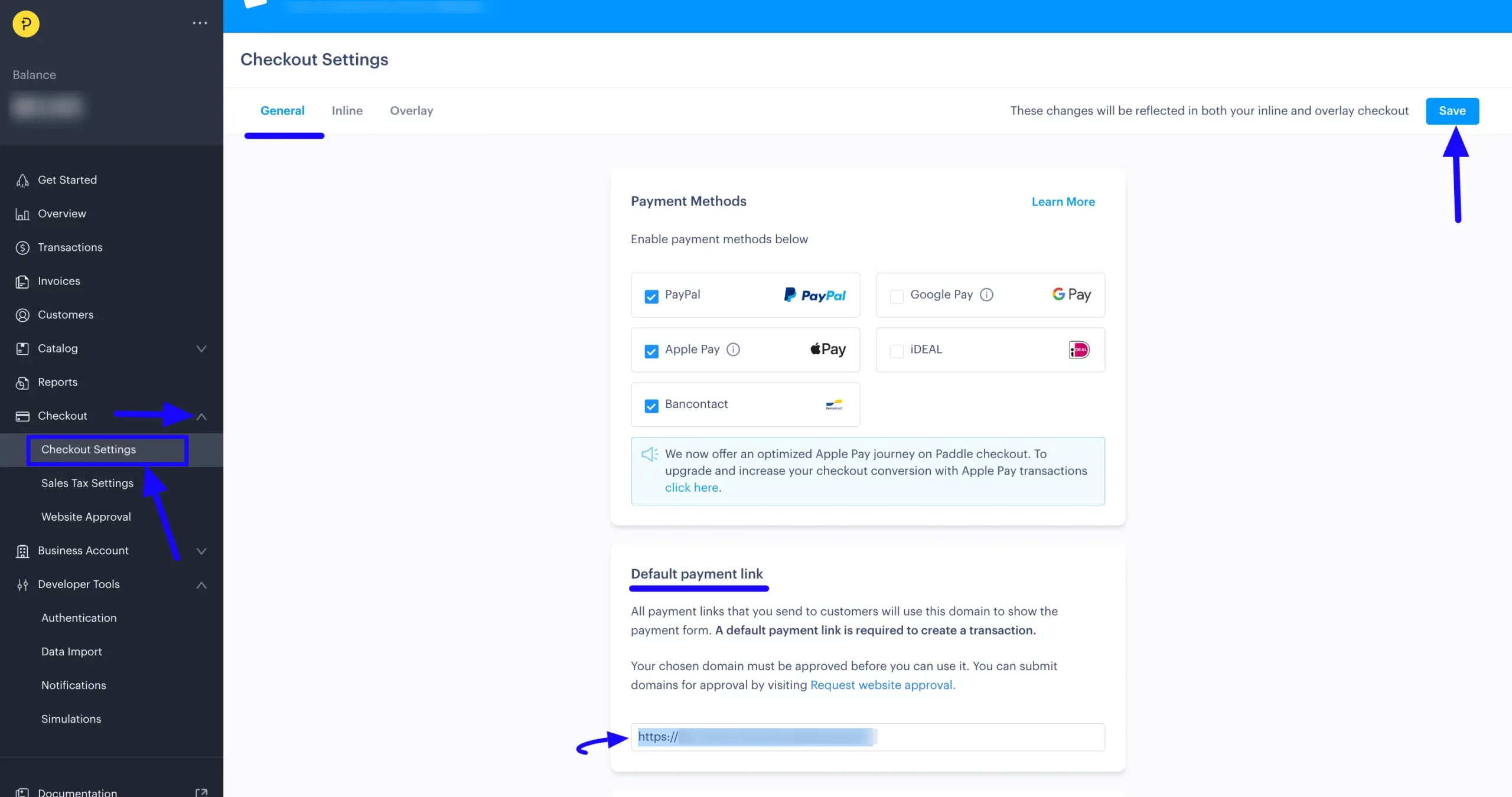Switch to the General tab
The height and width of the screenshot is (797, 1512).
coord(282,111)
